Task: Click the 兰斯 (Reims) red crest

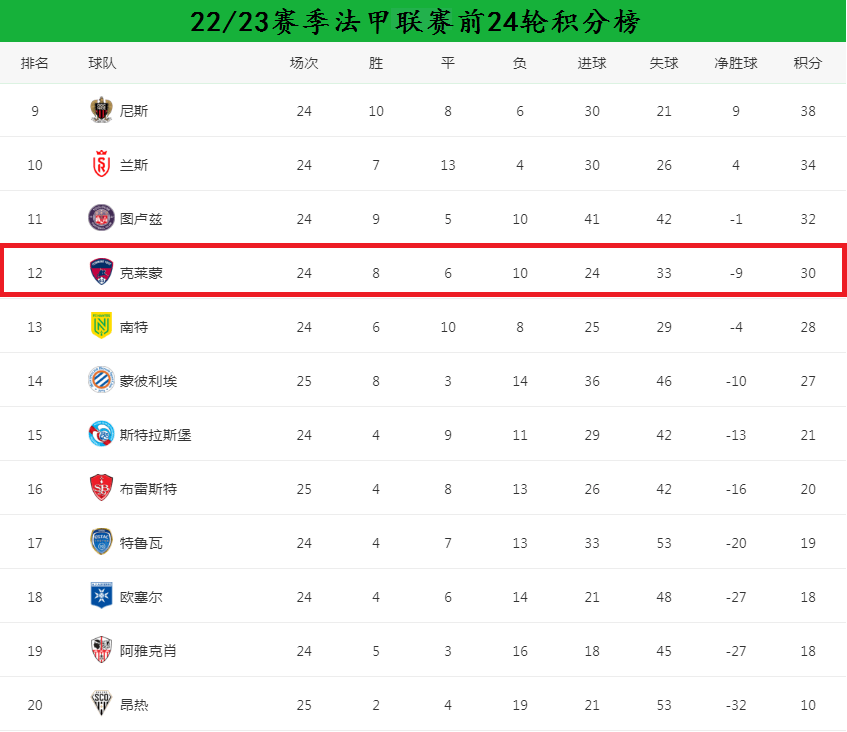Action: (101, 164)
